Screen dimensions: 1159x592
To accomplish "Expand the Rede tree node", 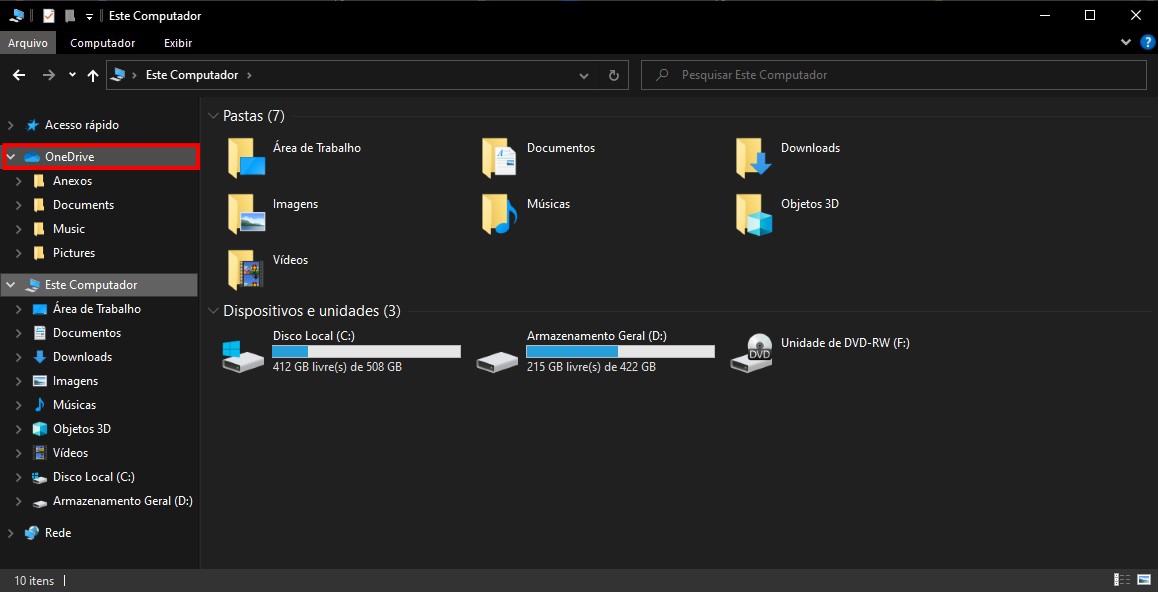I will [10, 532].
